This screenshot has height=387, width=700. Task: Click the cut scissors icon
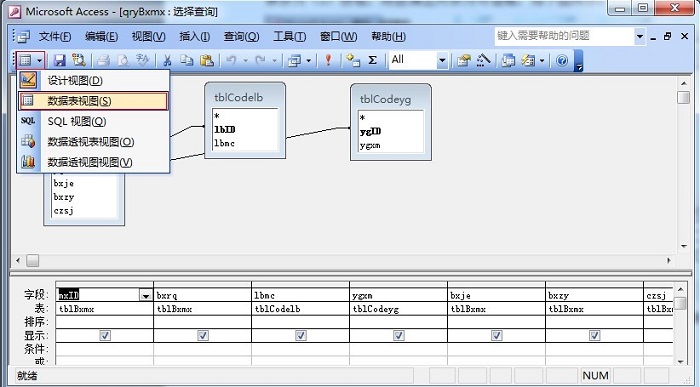[167, 60]
